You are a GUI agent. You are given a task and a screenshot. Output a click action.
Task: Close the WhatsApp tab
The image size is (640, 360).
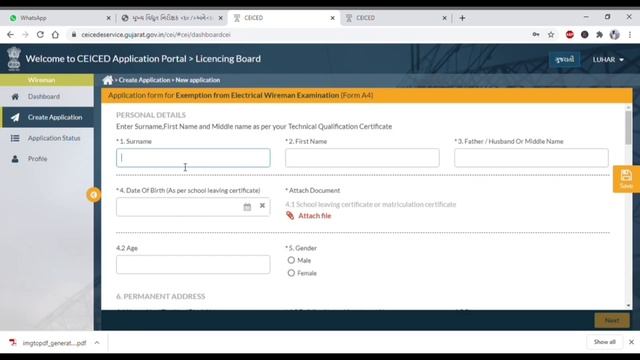108,18
